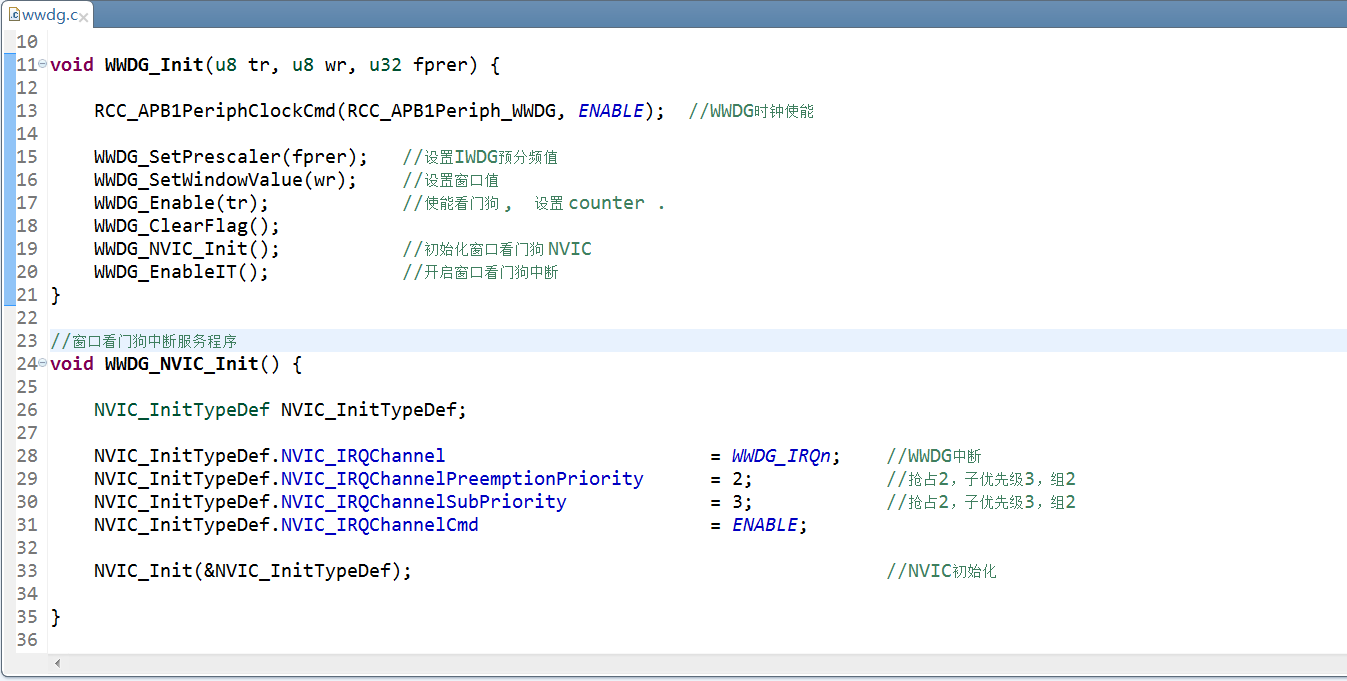Click WWDG_NVIC_Init name on line 24
This screenshot has width=1347, height=681.
pyautogui.click(x=182, y=364)
